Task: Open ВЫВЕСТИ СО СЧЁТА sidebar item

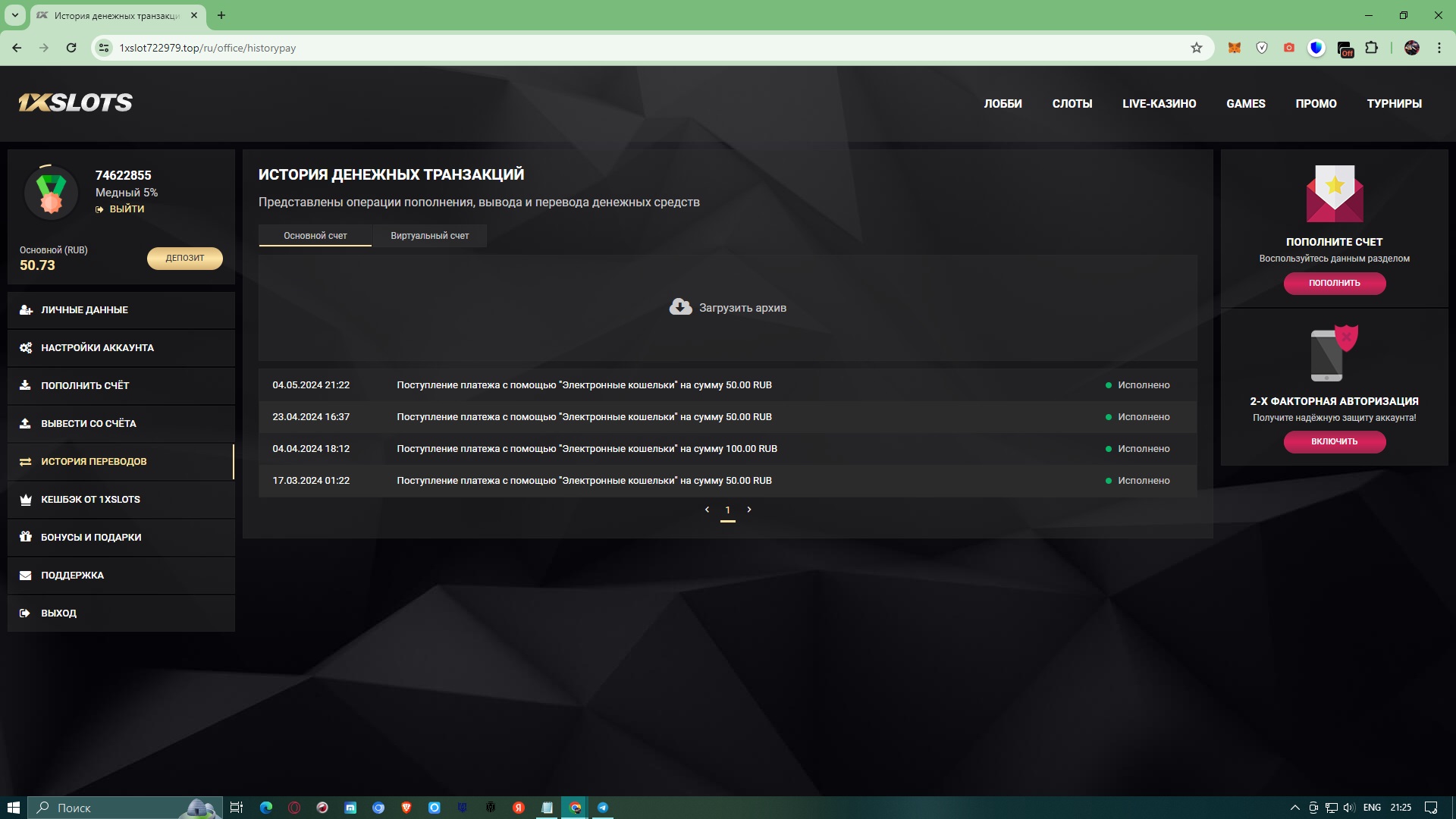Action: coord(89,424)
